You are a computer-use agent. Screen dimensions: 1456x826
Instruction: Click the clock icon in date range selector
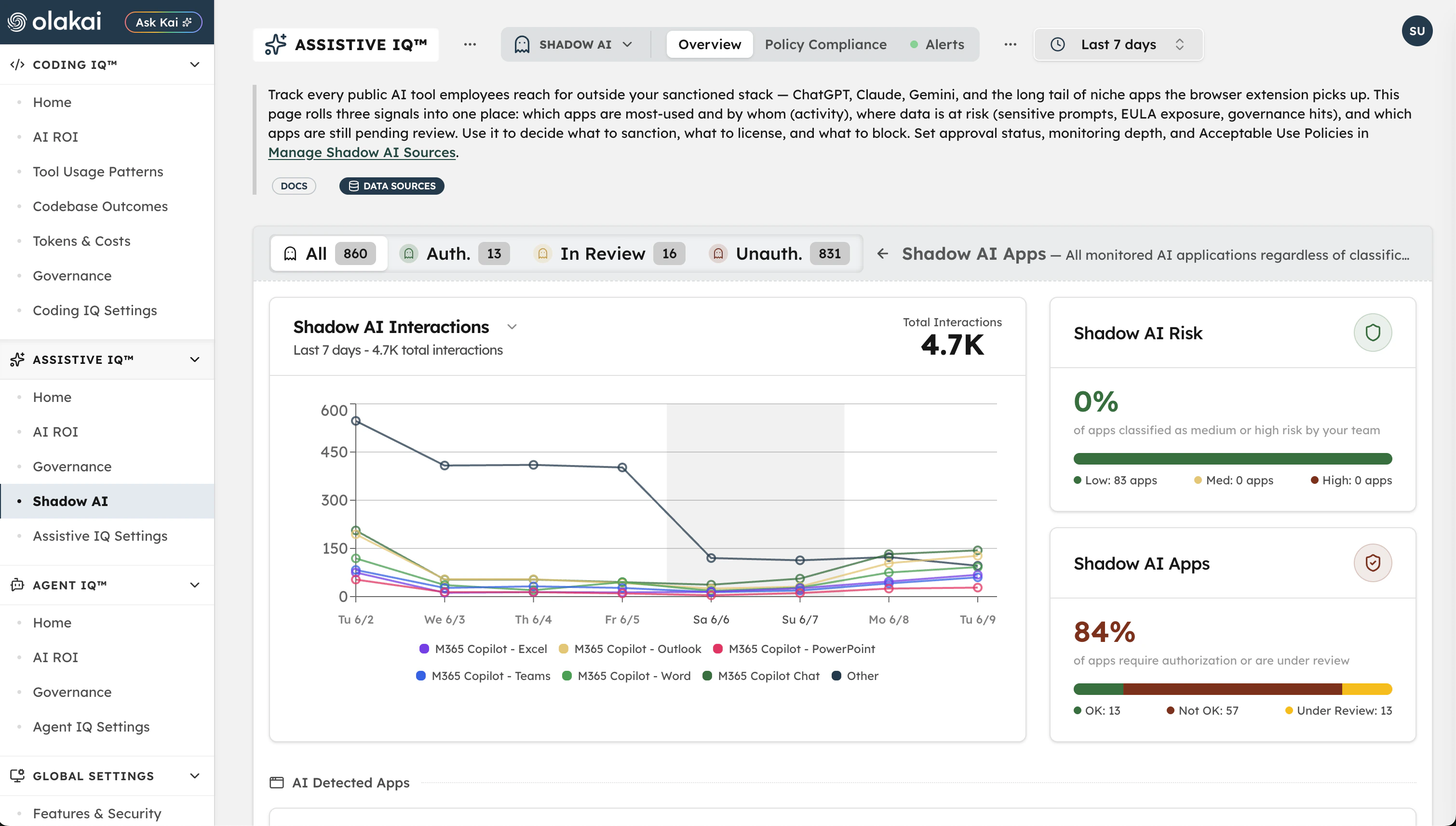(x=1058, y=44)
